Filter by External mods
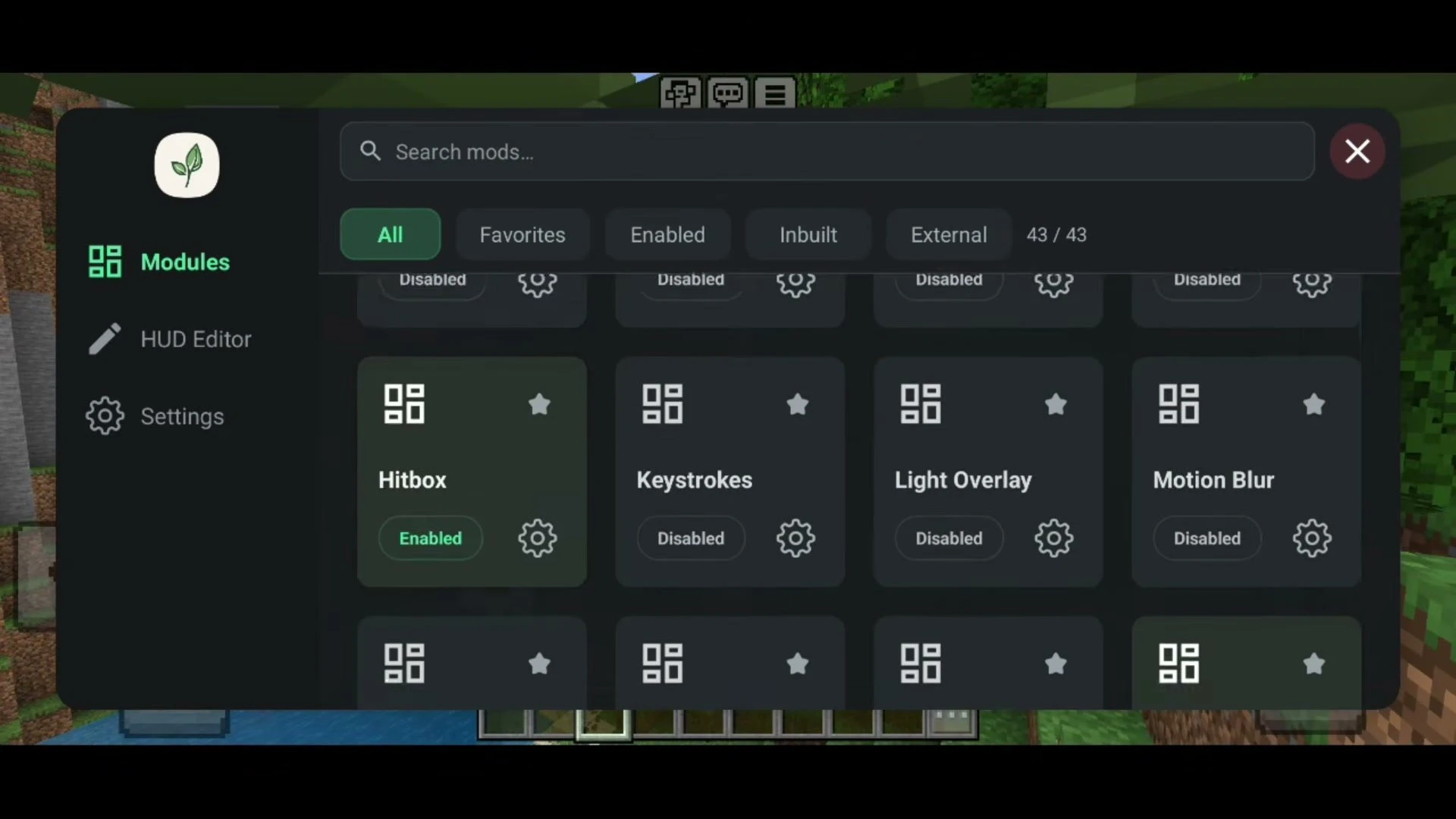 click(949, 234)
